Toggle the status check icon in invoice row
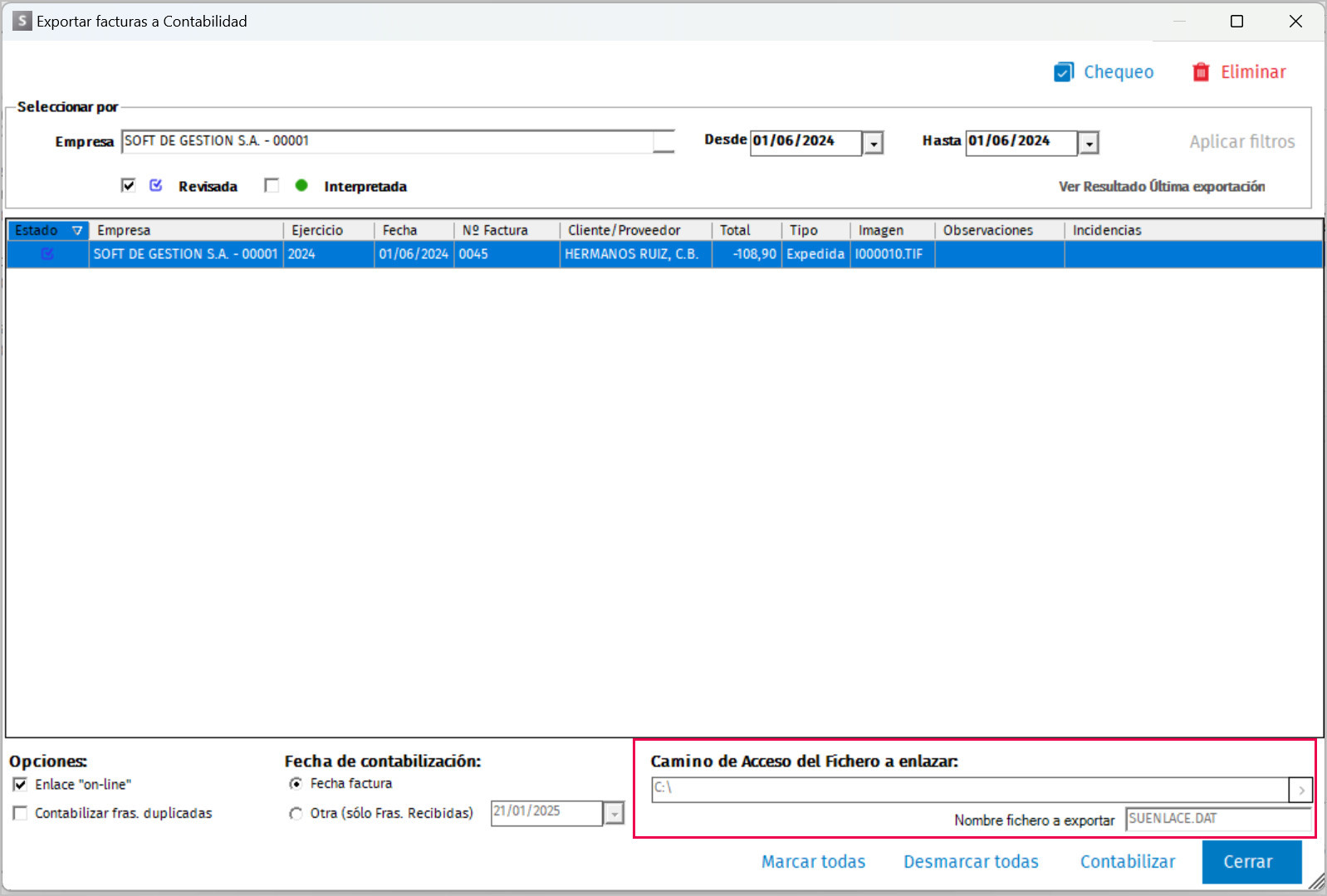The height and width of the screenshot is (896, 1327). point(47,254)
